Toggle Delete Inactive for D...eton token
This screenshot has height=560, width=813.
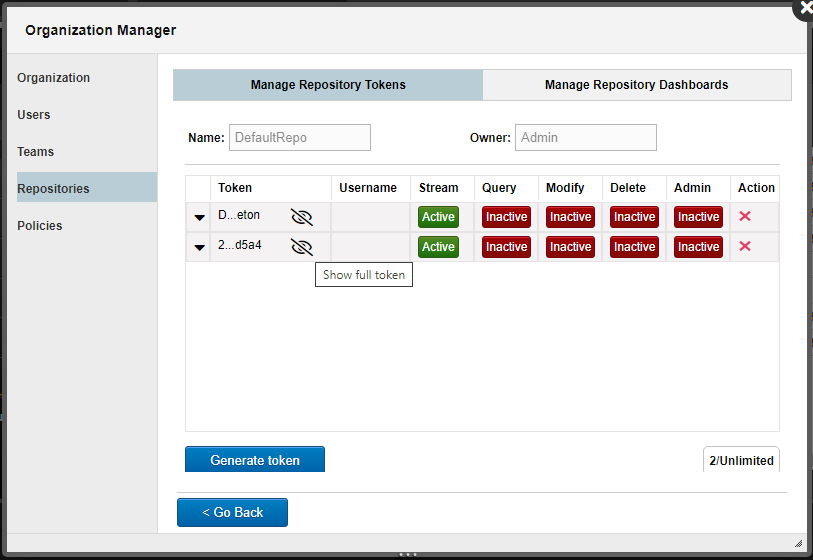(x=634, y=217)
